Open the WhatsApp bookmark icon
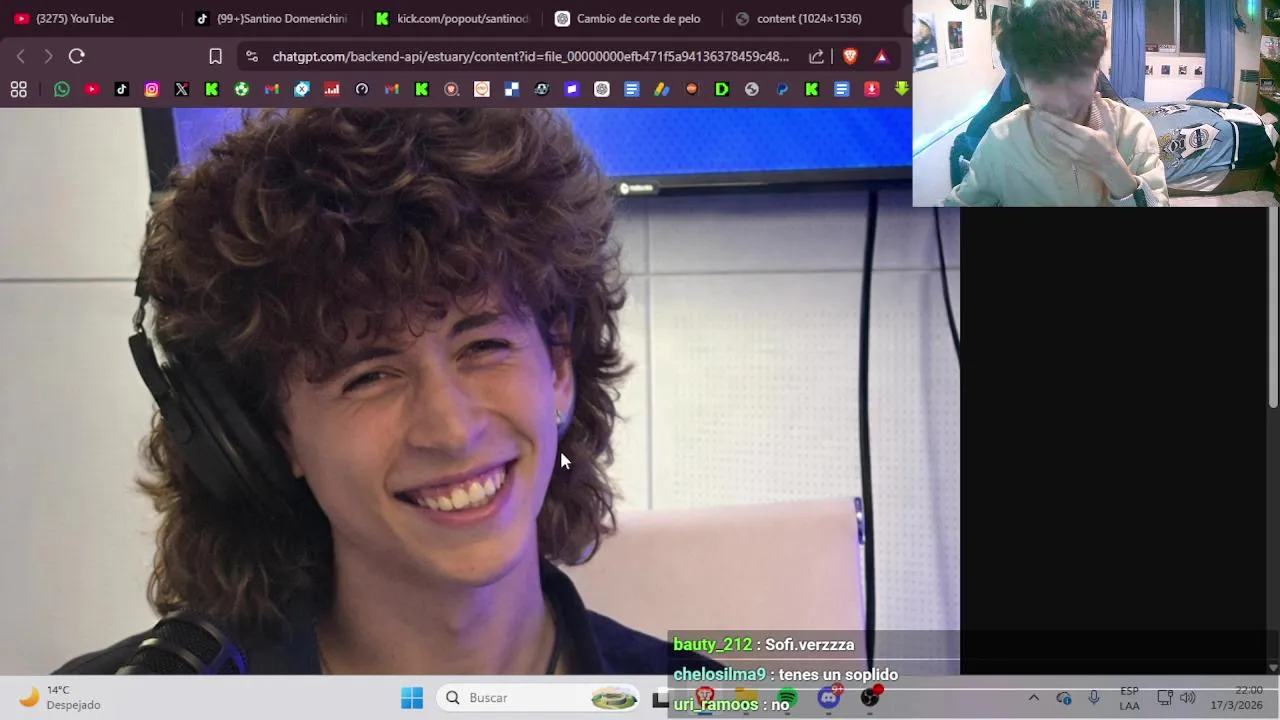Image resolution: width=1280 pixels, height=720 pixels. [62, 89]
